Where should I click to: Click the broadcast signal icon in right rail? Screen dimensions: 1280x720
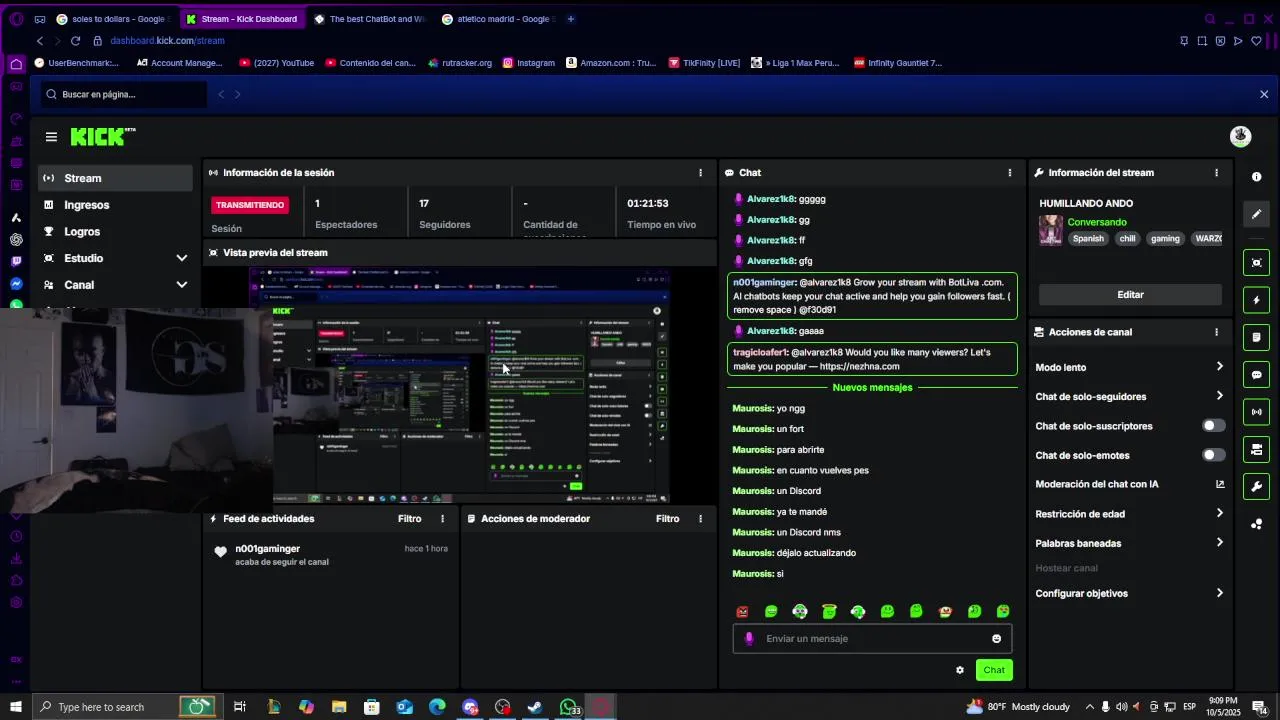pos(1257,412)
